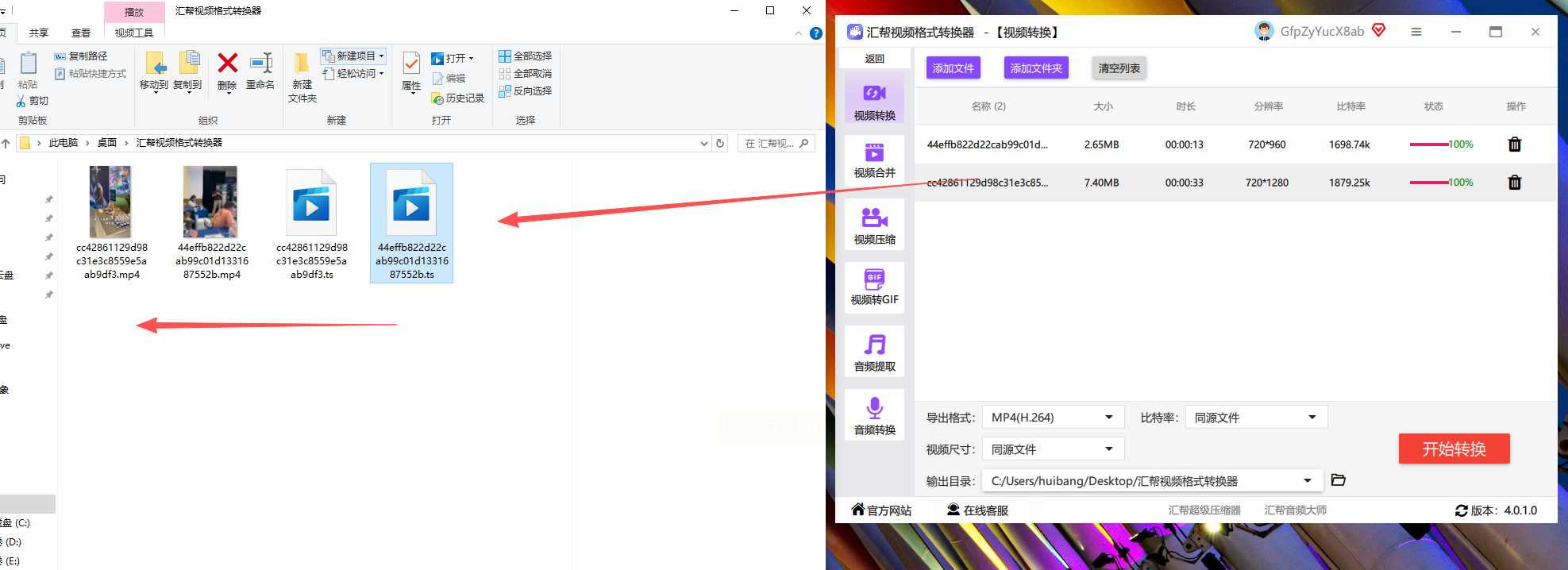Collapse the Explorer ribbon chevron
The width and height of the screenshot is (1568, 570).
(x=799, y=33)
